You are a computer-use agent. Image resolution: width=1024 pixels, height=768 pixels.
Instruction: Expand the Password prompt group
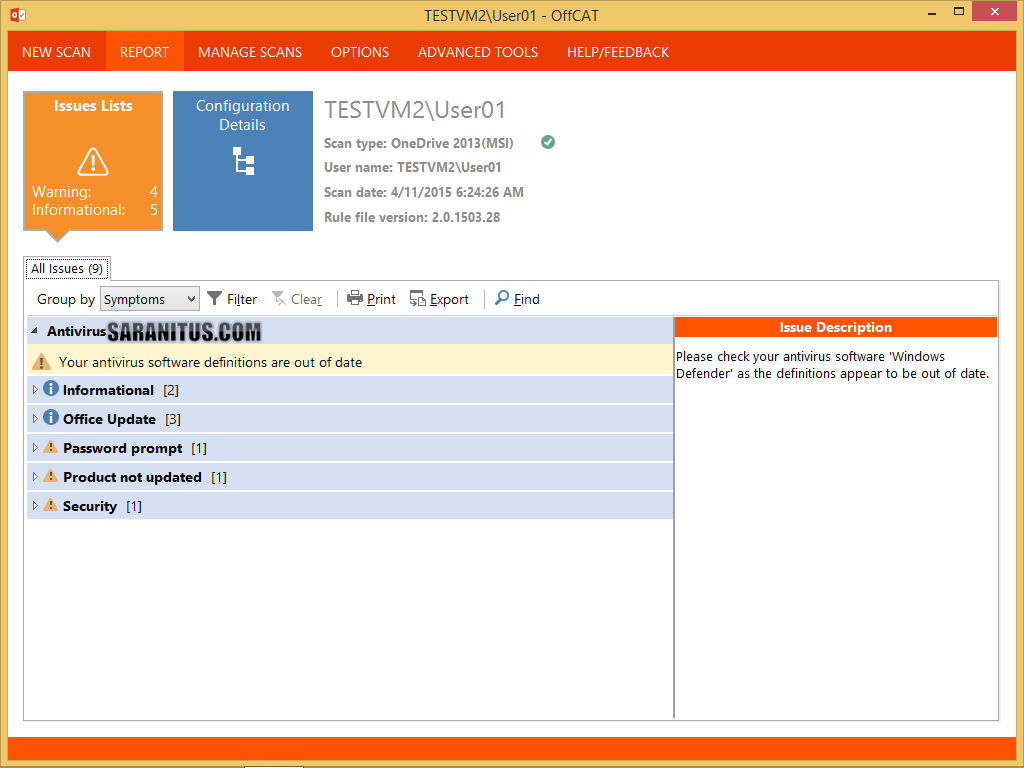click(35, 448)
